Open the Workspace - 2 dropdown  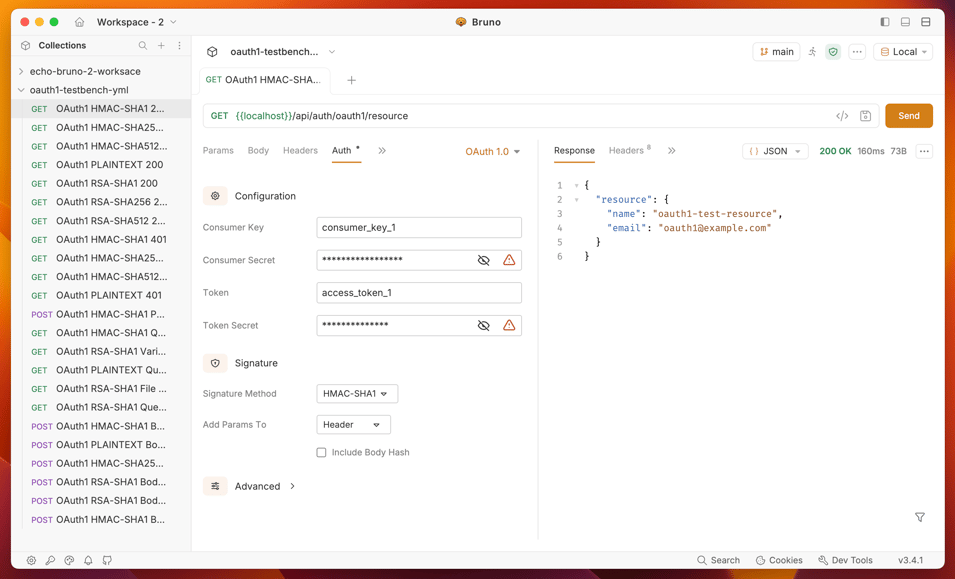136,22
